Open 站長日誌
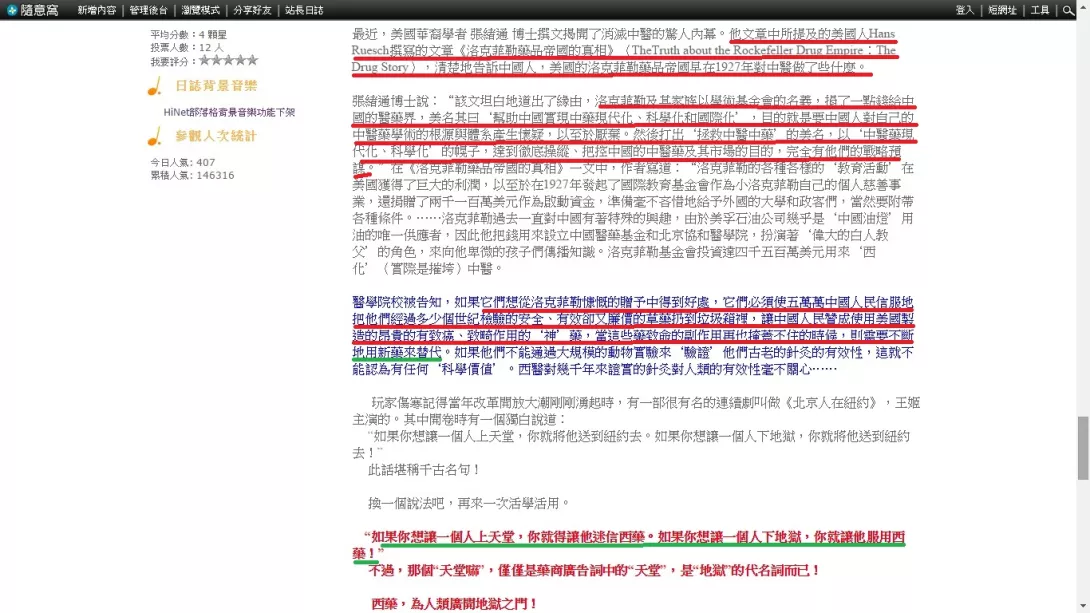Viewport: 1090px width, 613px height. [304, 10]
